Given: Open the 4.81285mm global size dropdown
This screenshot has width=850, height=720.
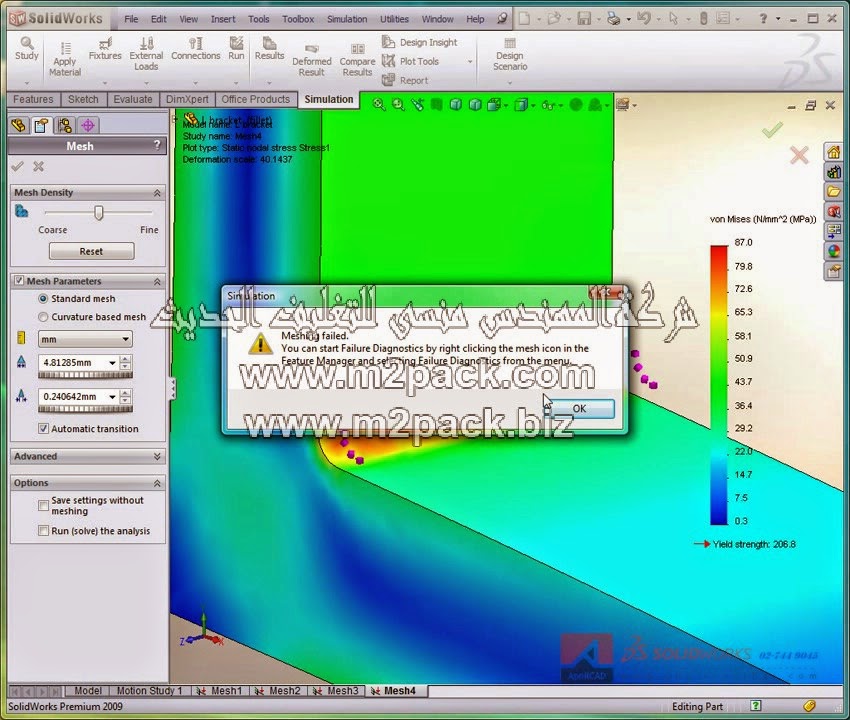Looking at the screenshot, I should tap(112, 363).
